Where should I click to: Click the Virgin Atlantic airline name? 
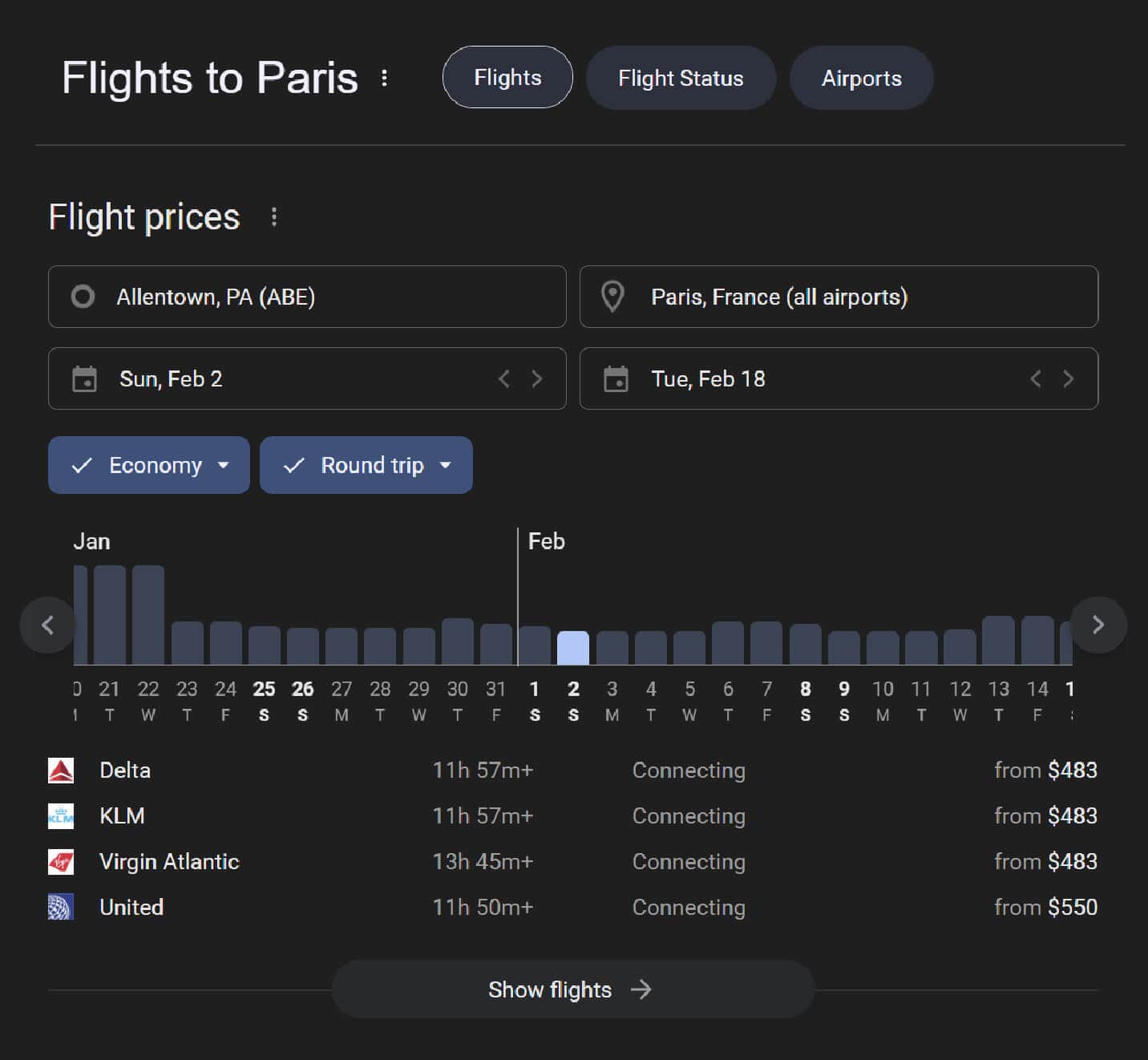[x=169, y=862]
